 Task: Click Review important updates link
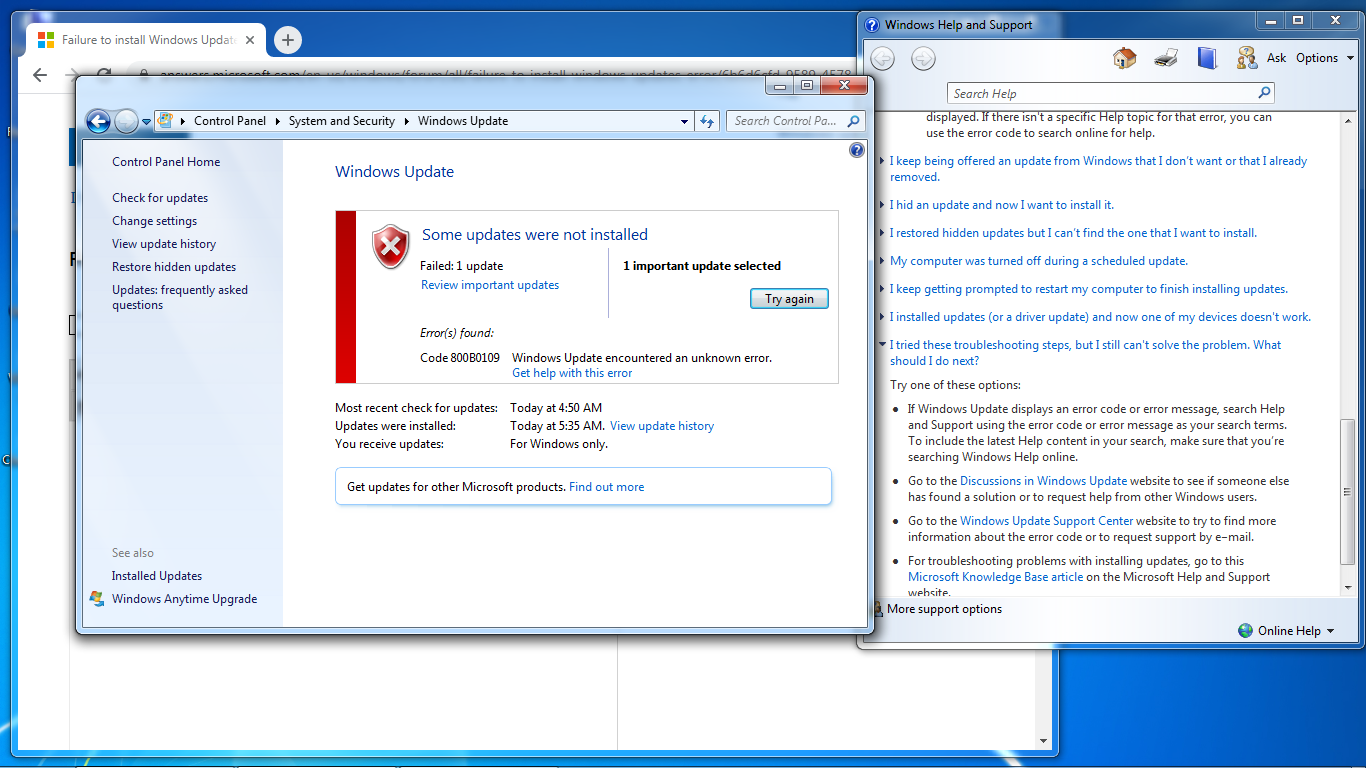coord(490,285)
